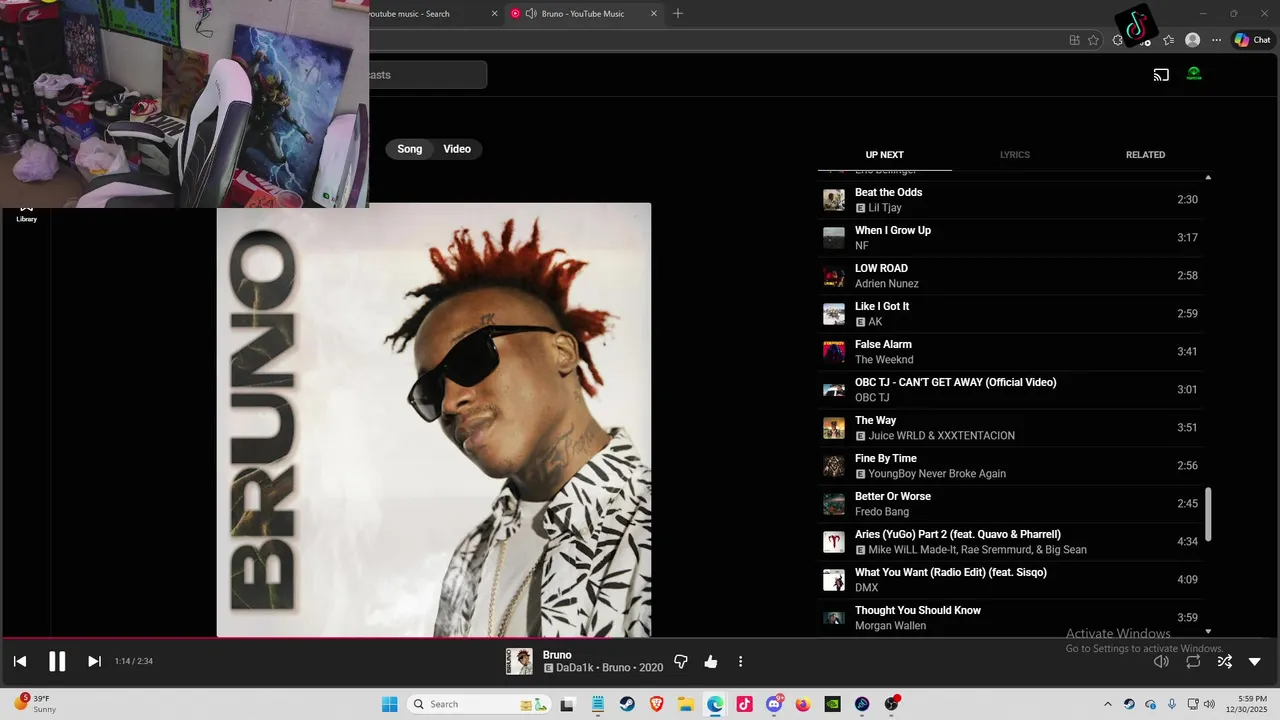Open Discord from taskbar
1280x720 pixels.
click(x=774, y=704)
